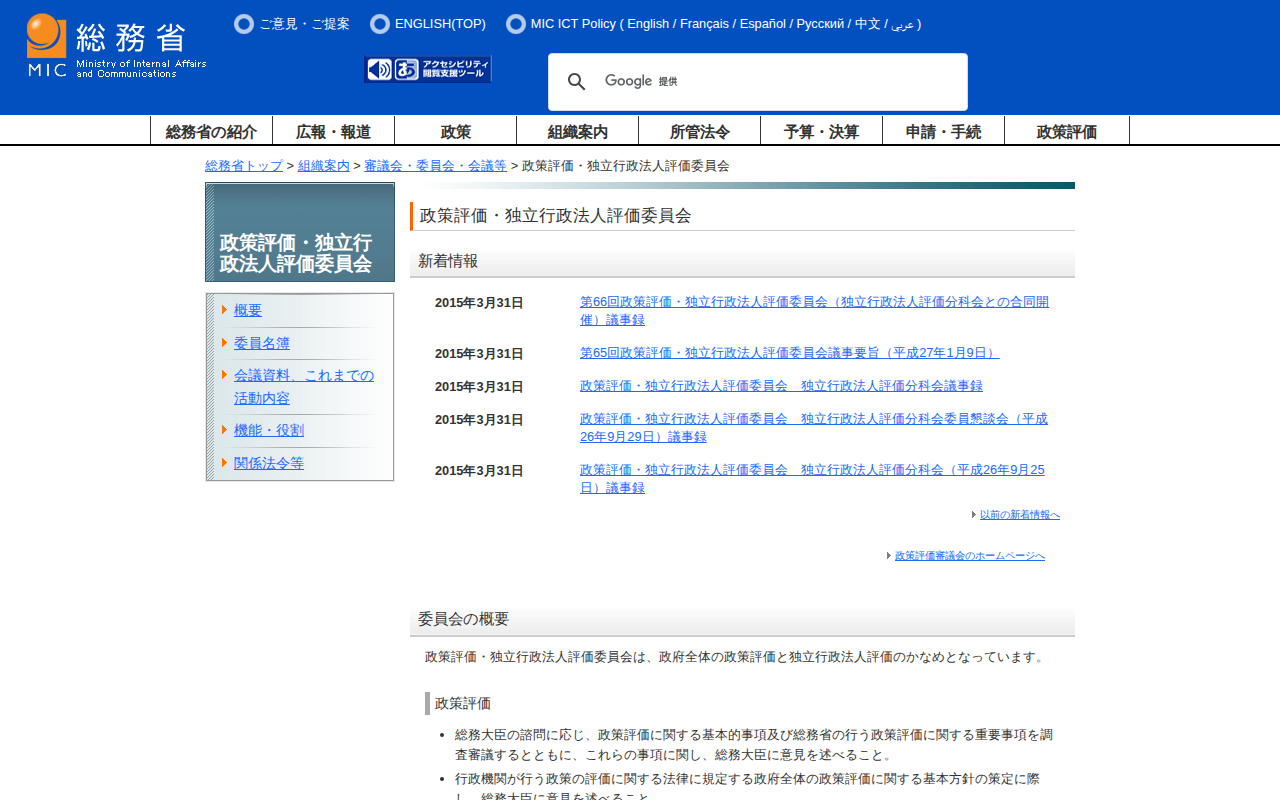Click the circle icon beside MIC ICT Policy
Image resolution: width=1280 pixels, height=800 pixels.
516,24
